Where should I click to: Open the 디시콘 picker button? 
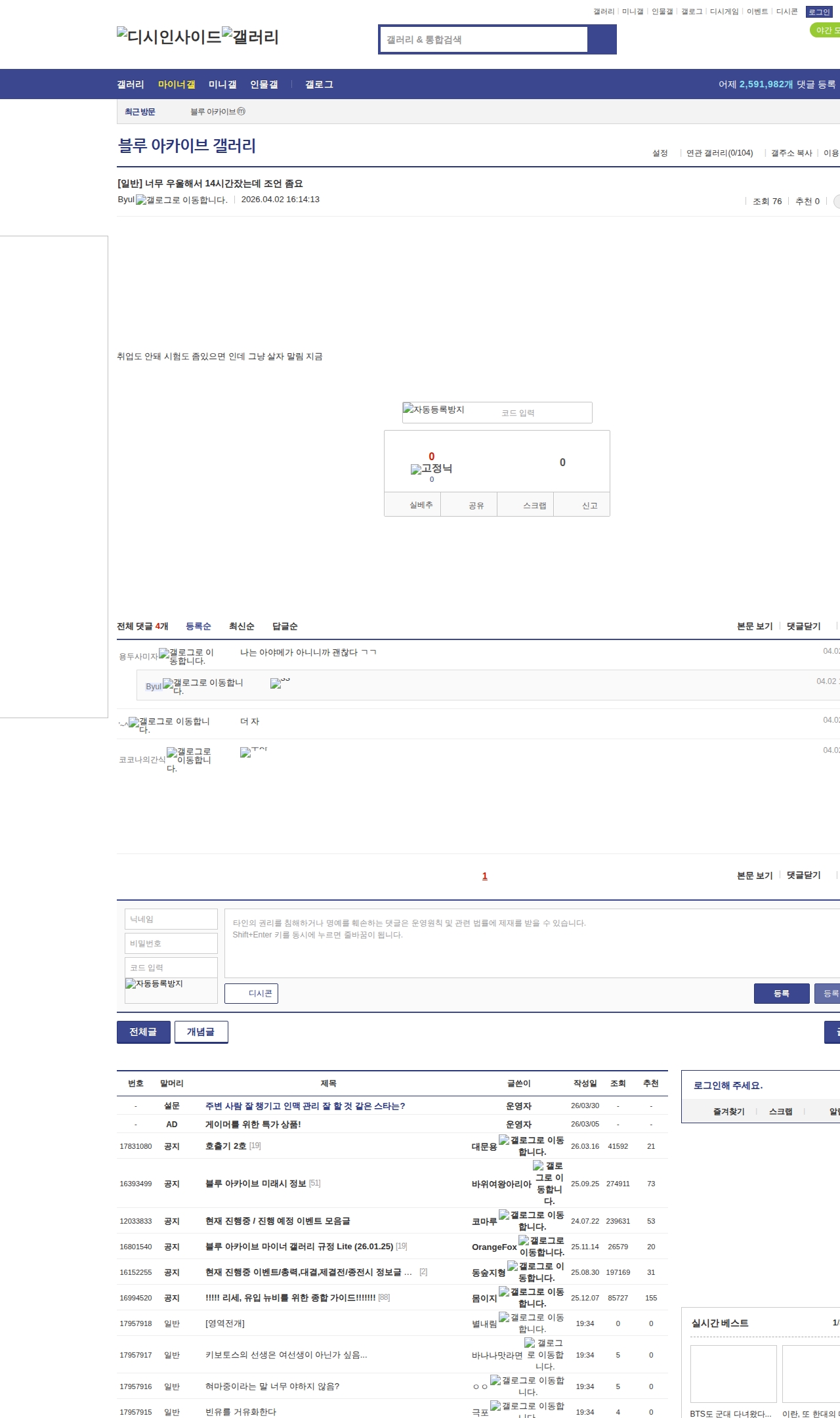tap(251, 993)
